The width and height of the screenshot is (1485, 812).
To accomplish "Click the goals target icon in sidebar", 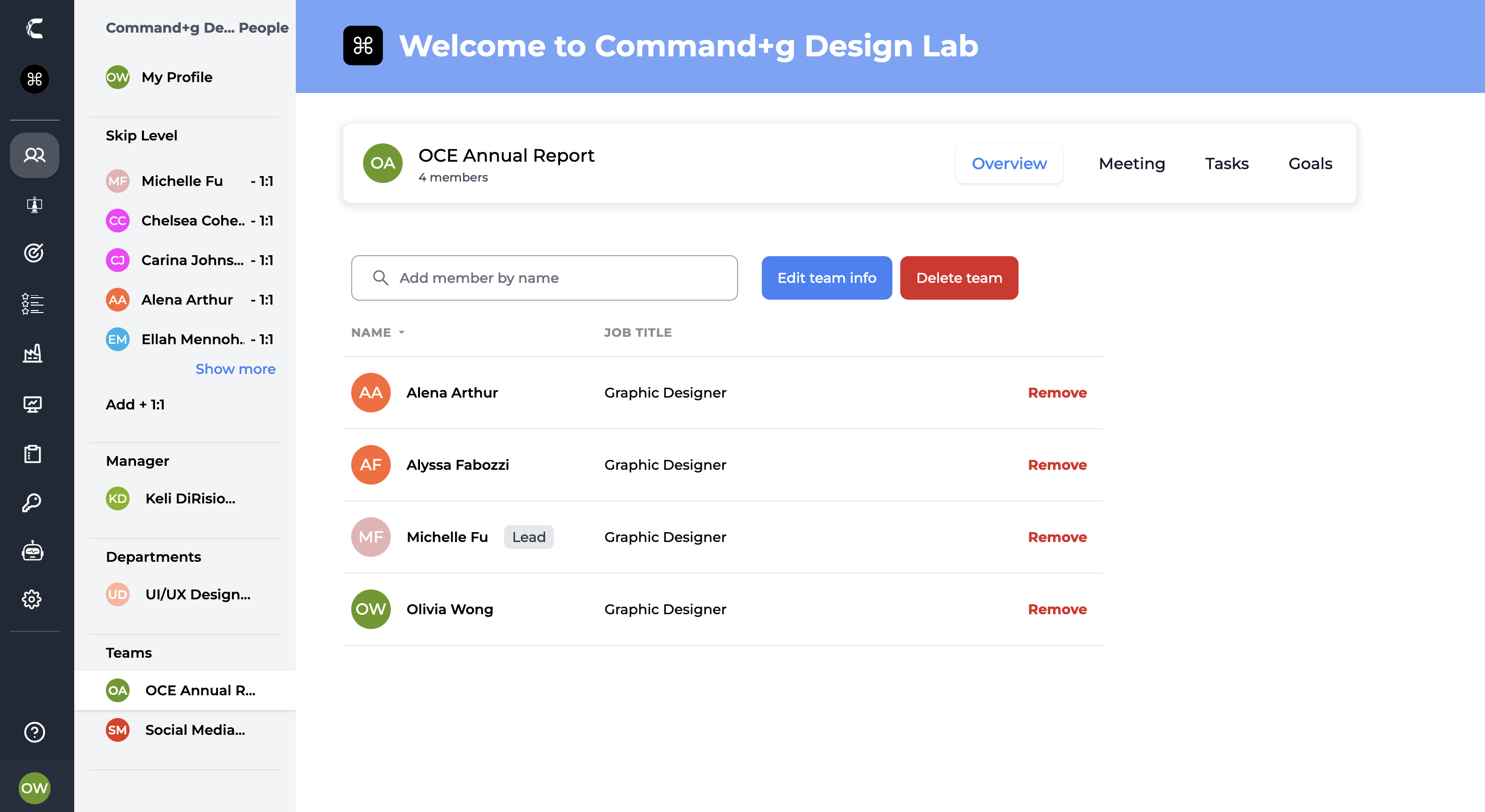I will [x=34, y=252].
